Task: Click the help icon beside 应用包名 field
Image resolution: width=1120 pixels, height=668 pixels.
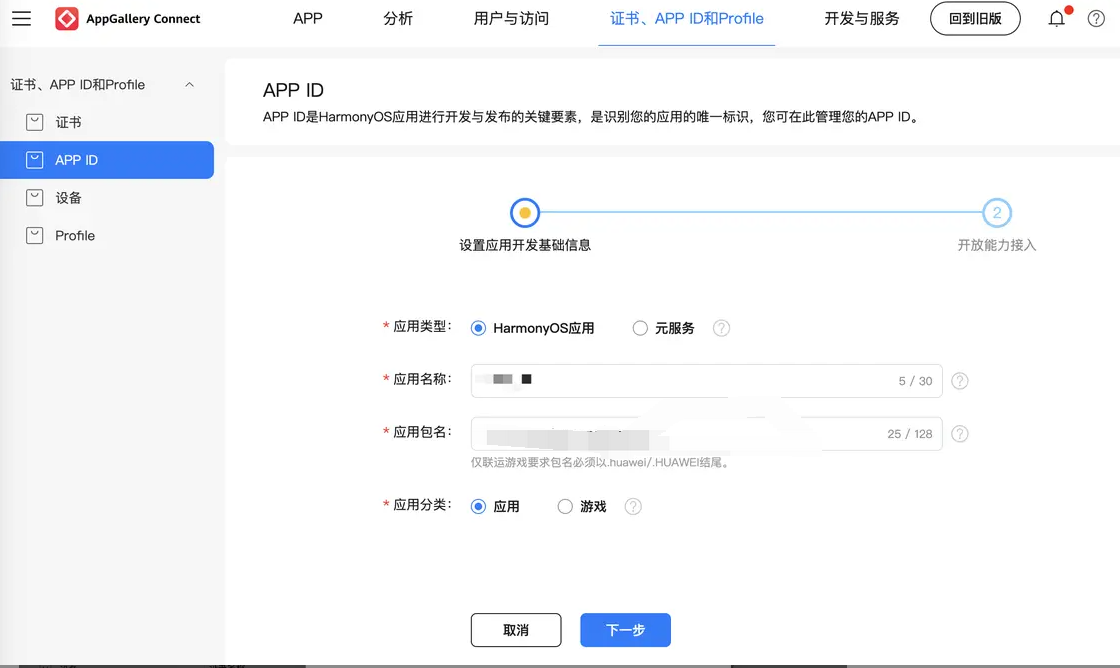Action: [x=960, y=434]
